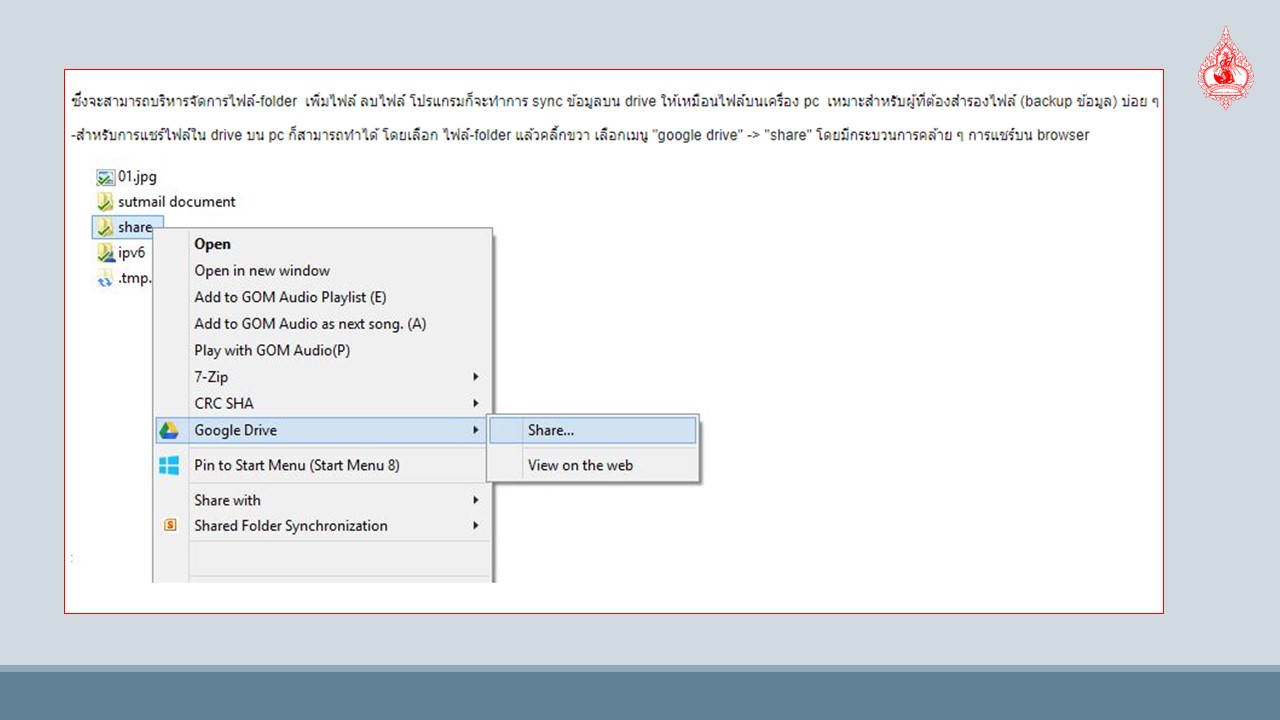Click the university emblem in slide corner
The image size is (1280, 720).
click(x=1225, y=67)
